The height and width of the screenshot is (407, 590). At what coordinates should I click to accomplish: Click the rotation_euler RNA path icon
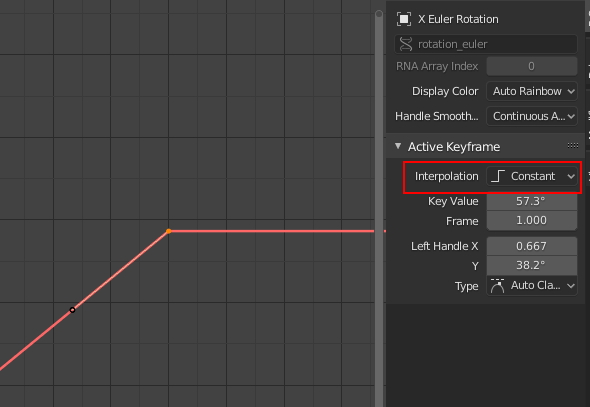pos(406,44)
